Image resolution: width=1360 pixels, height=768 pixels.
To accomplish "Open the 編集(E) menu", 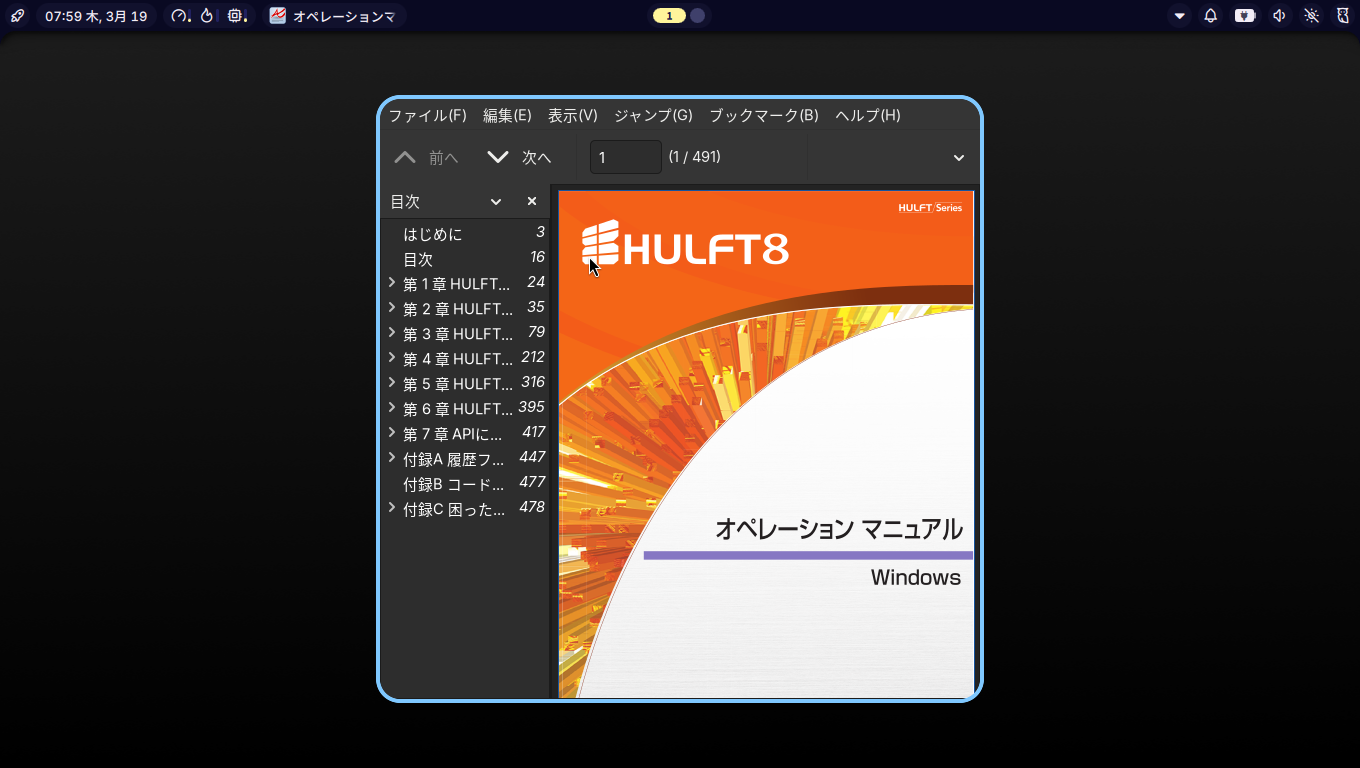I will coord(507,115).
